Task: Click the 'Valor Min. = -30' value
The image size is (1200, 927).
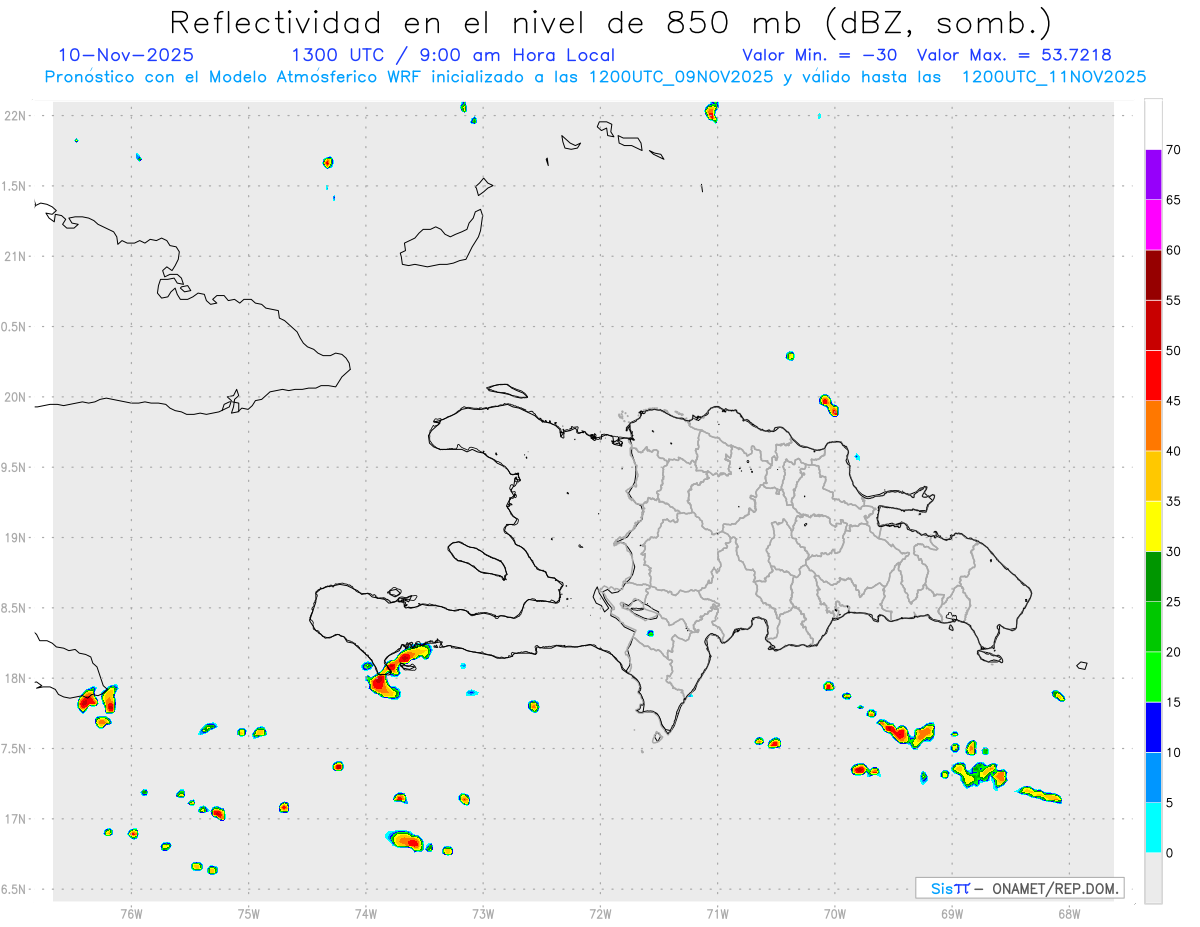Action: click(x=819, y=55)
